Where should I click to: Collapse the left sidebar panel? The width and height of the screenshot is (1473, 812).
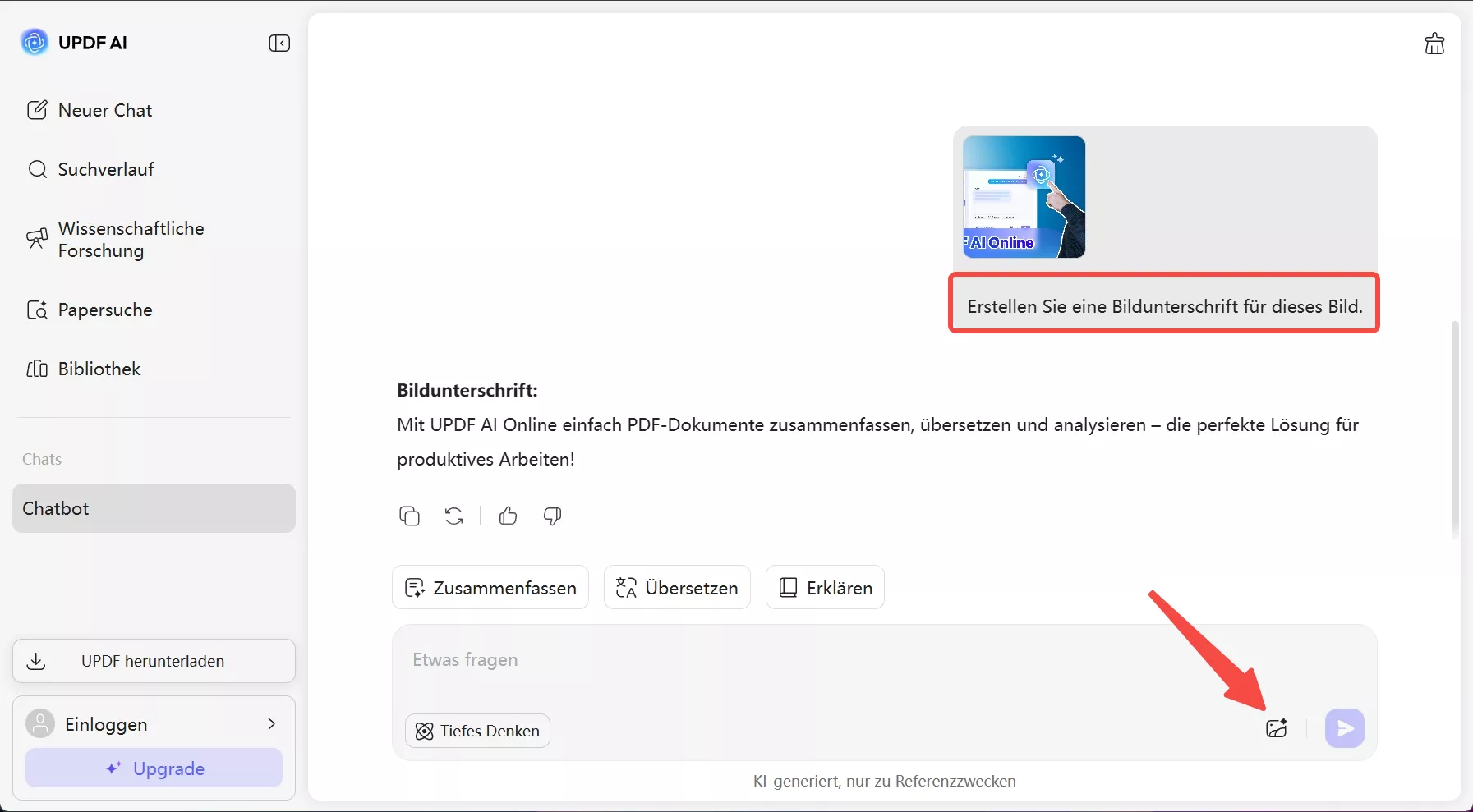pyautogui.click(x=279, y=43)
